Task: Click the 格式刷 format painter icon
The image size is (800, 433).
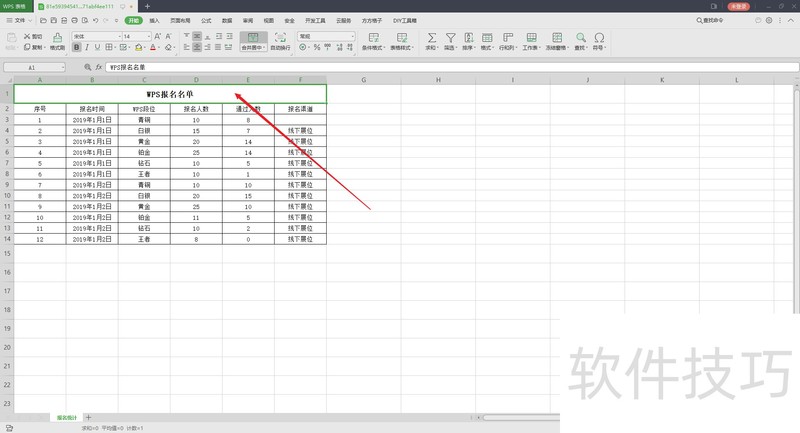Action: (x=57, y=37)
